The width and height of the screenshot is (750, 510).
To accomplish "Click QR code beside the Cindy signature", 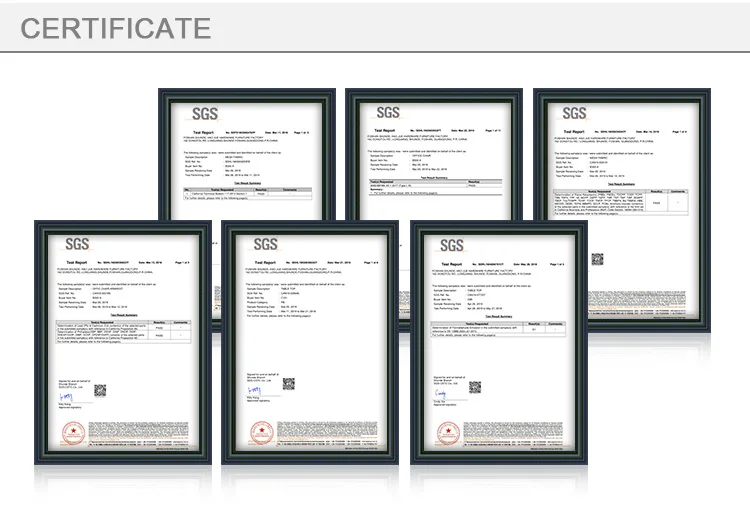I will tap(474, 387).
